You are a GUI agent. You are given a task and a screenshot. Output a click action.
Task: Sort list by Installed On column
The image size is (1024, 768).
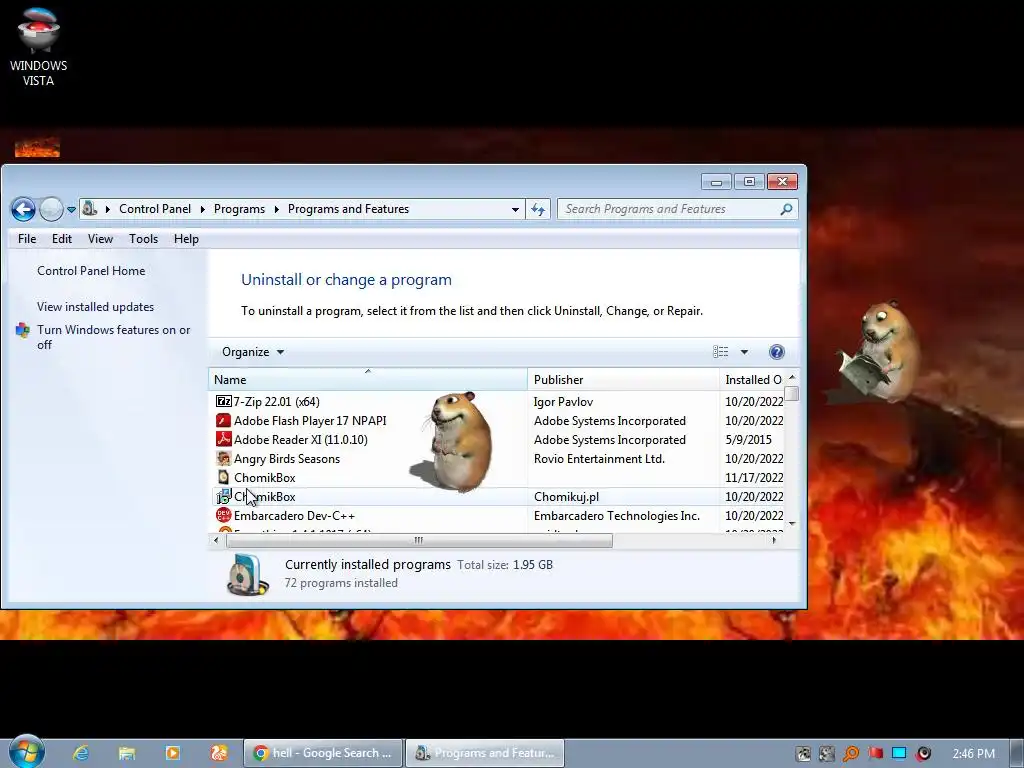pos(752,379)
